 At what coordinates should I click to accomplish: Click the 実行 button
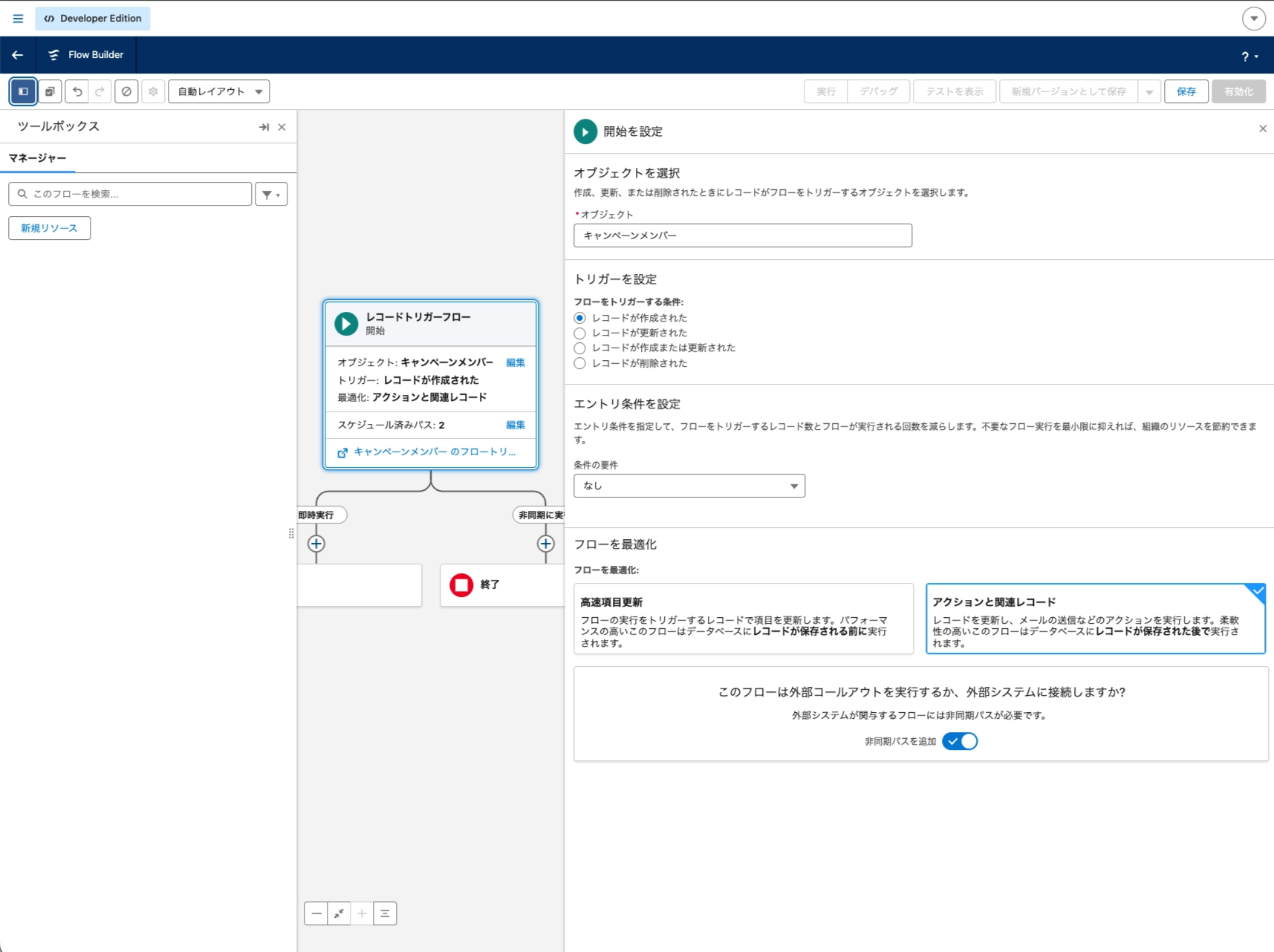click(x=826, y=91)
